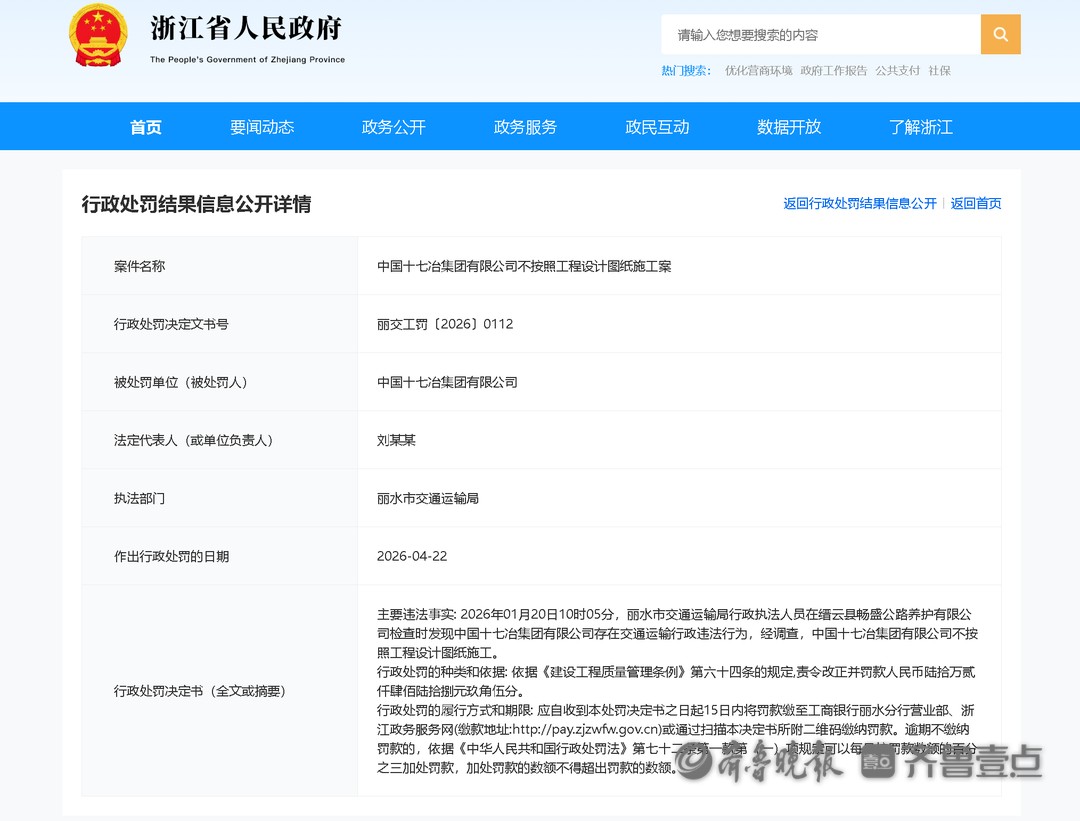The width and height of the screenshot is (1080, 821).
Task: Click the 齐鲁壹点 watermark logo
Action: pyautogui.click(x=951, y=763)
